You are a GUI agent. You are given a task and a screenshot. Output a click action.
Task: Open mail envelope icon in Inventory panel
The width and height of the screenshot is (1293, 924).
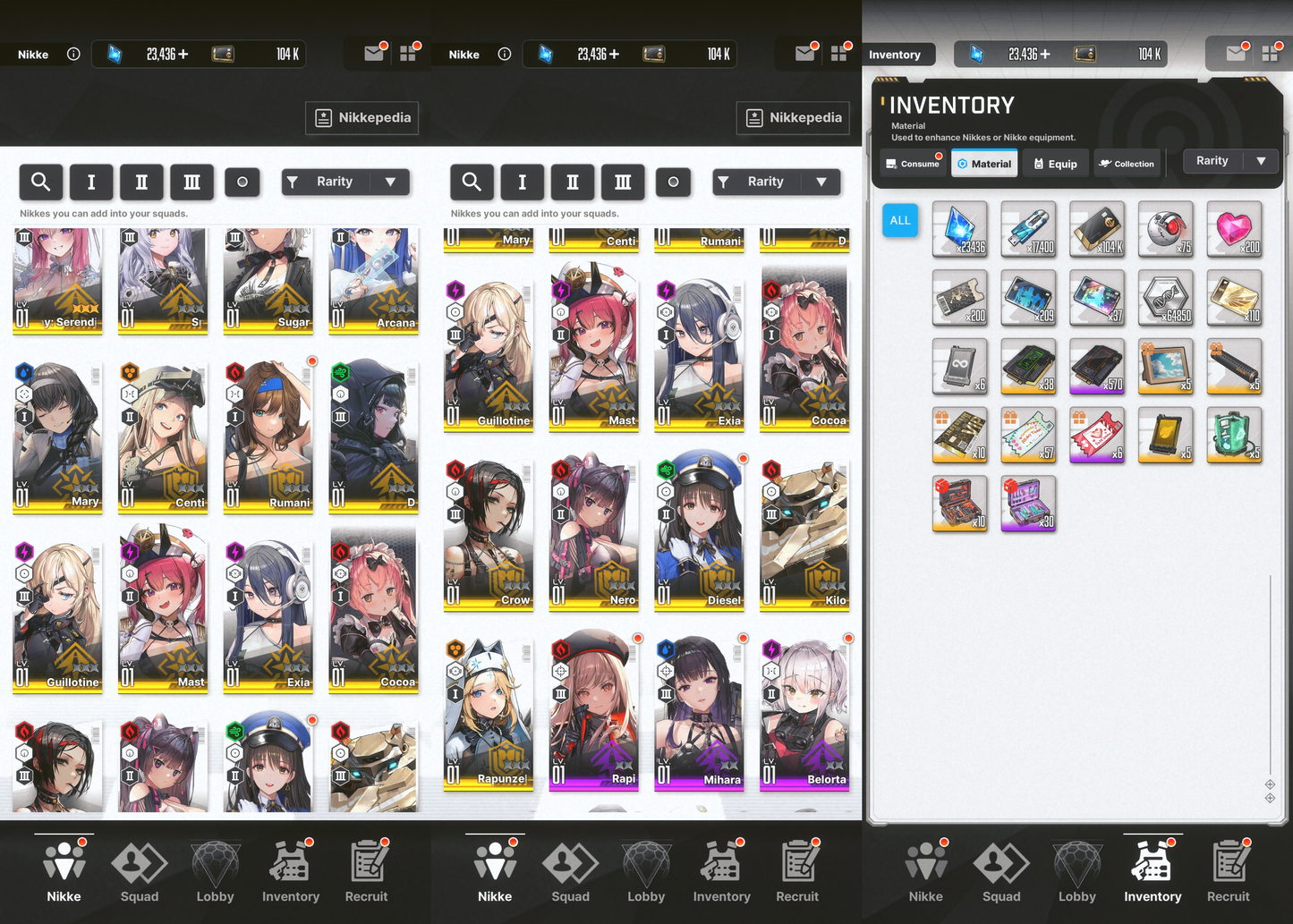[x=1236, y=54]
